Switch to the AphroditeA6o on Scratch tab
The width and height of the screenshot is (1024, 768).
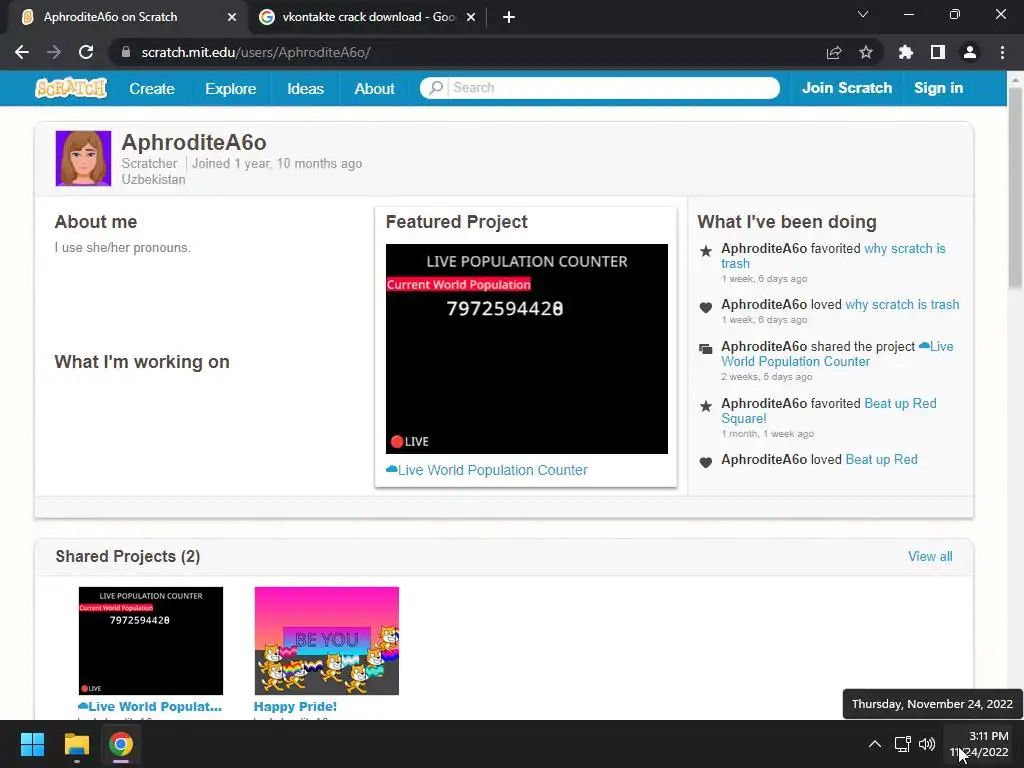124,17
